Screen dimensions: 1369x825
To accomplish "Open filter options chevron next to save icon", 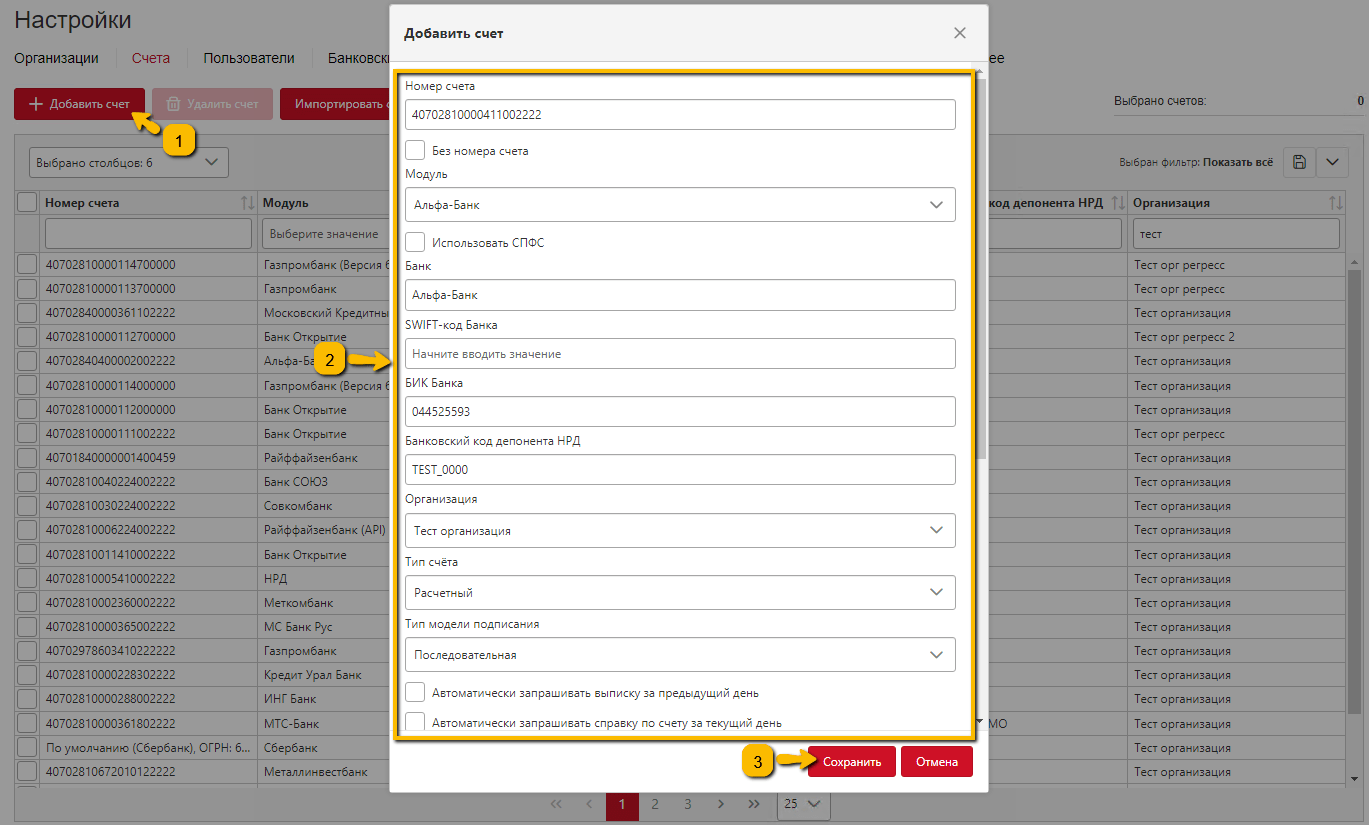I will (1332, 162).
